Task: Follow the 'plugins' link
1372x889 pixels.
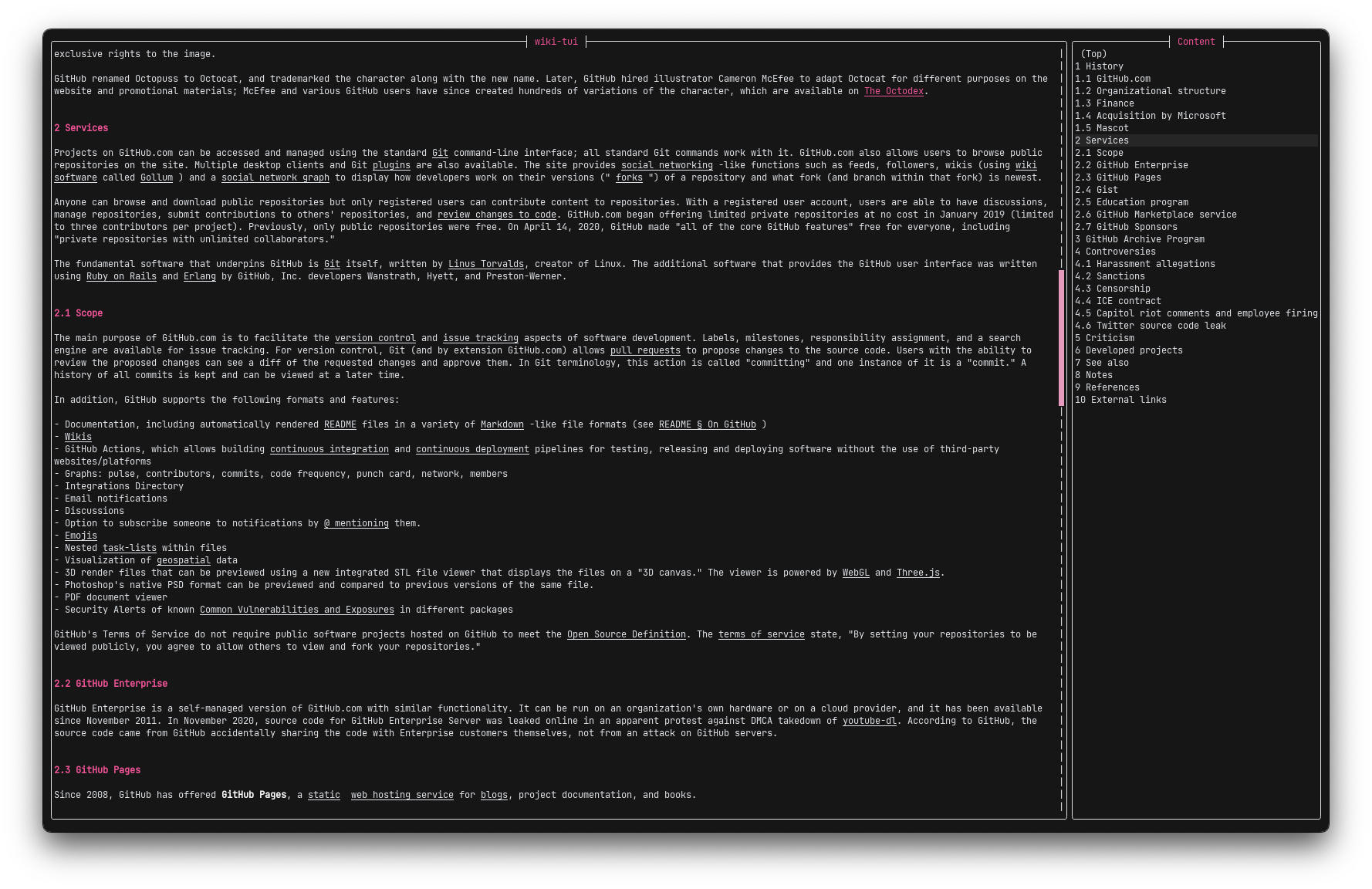Action: pos(391,165)
